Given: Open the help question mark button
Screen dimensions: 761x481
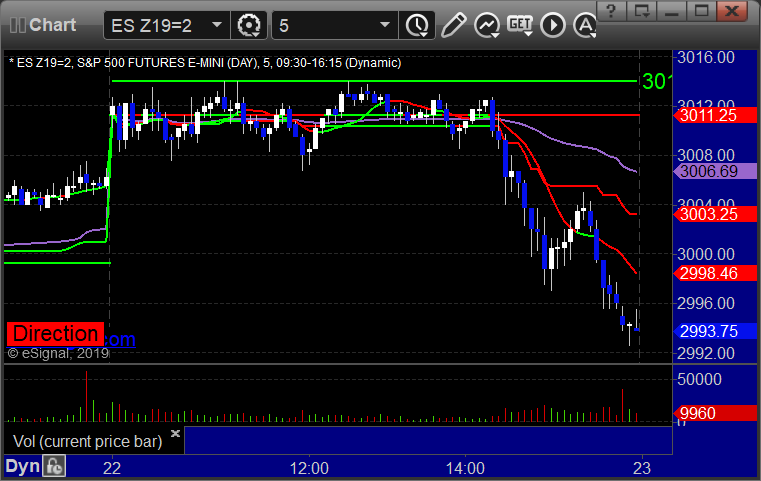Looking at the screenshot, I should click(611, 11).
